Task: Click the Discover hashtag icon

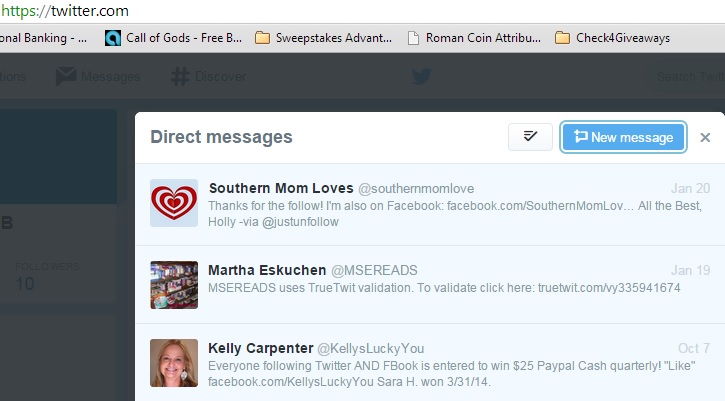Action: 180,76
